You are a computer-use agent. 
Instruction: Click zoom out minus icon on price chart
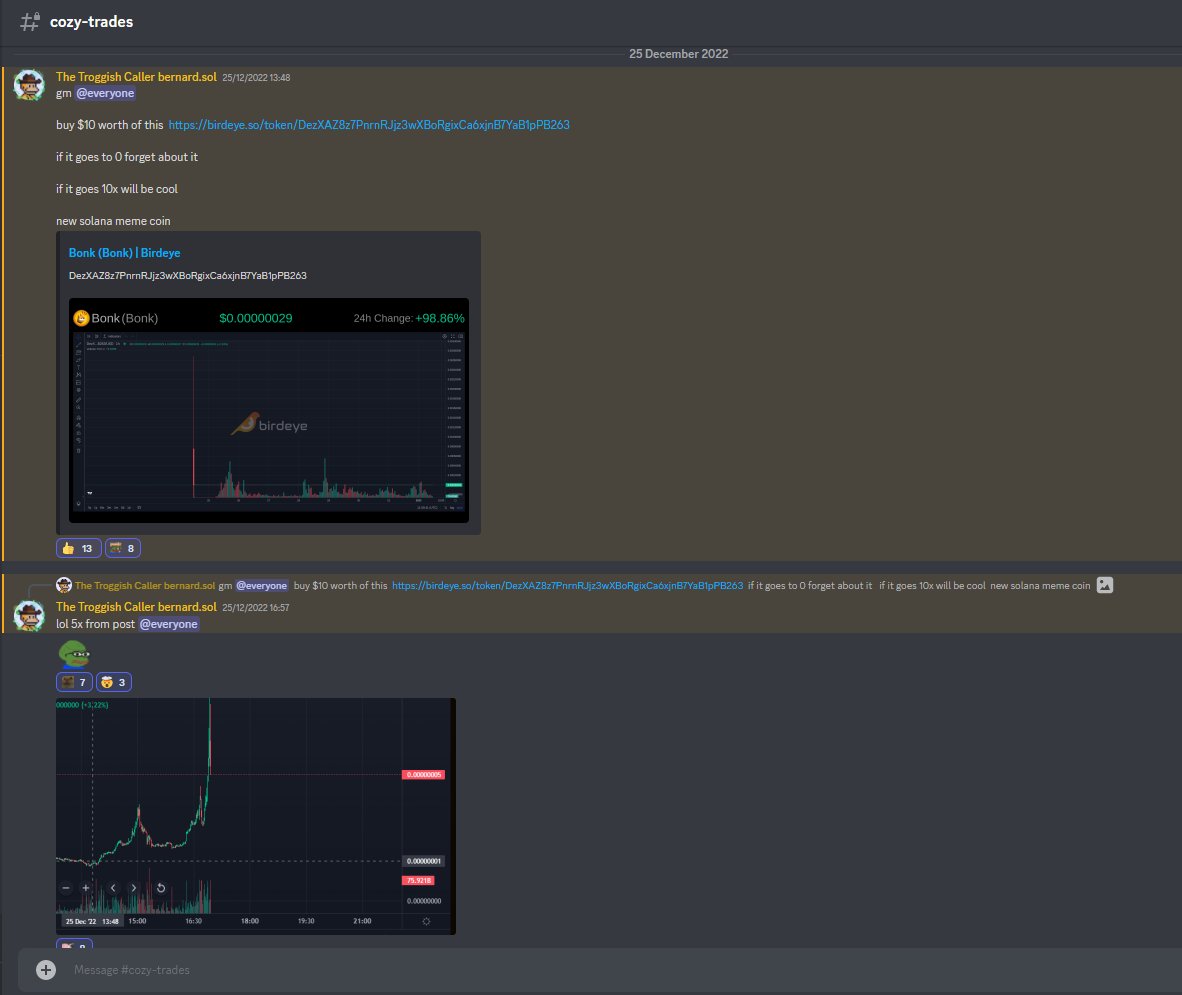[x=66, y=888]
